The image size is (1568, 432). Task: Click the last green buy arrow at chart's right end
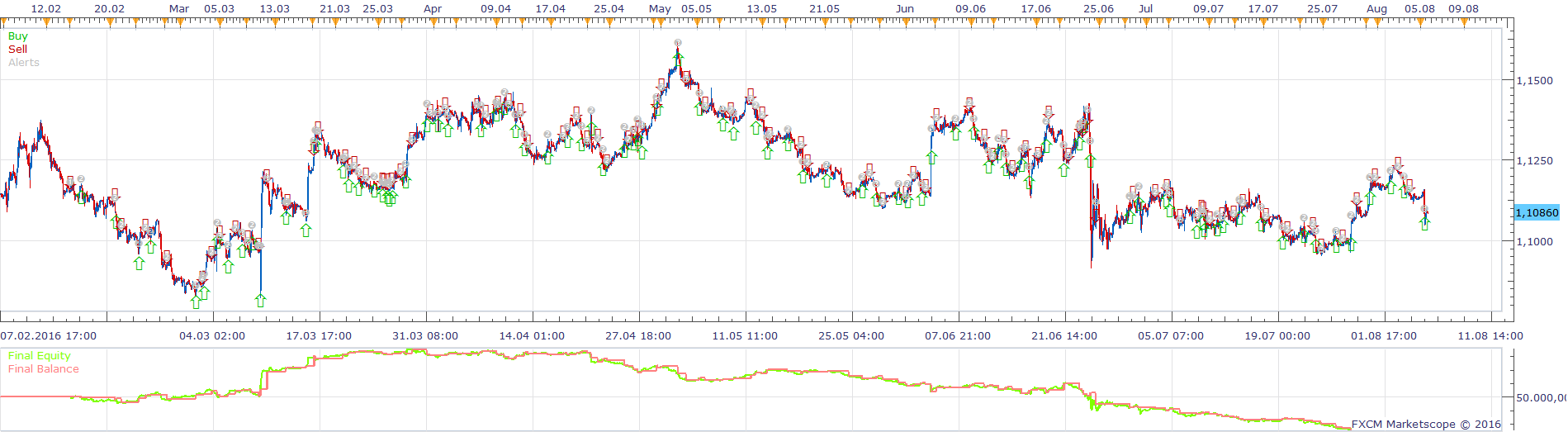click(x=1425, y=224)
